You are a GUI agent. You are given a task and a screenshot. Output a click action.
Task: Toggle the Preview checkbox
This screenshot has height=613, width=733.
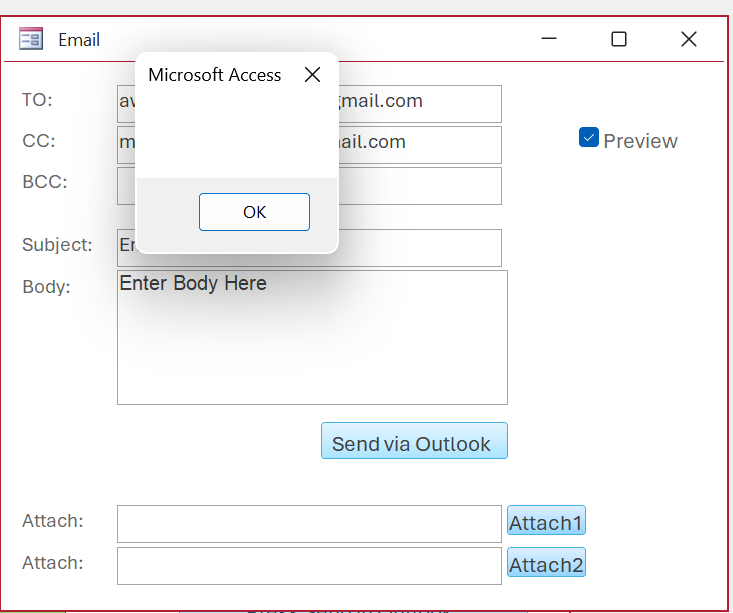589,138
